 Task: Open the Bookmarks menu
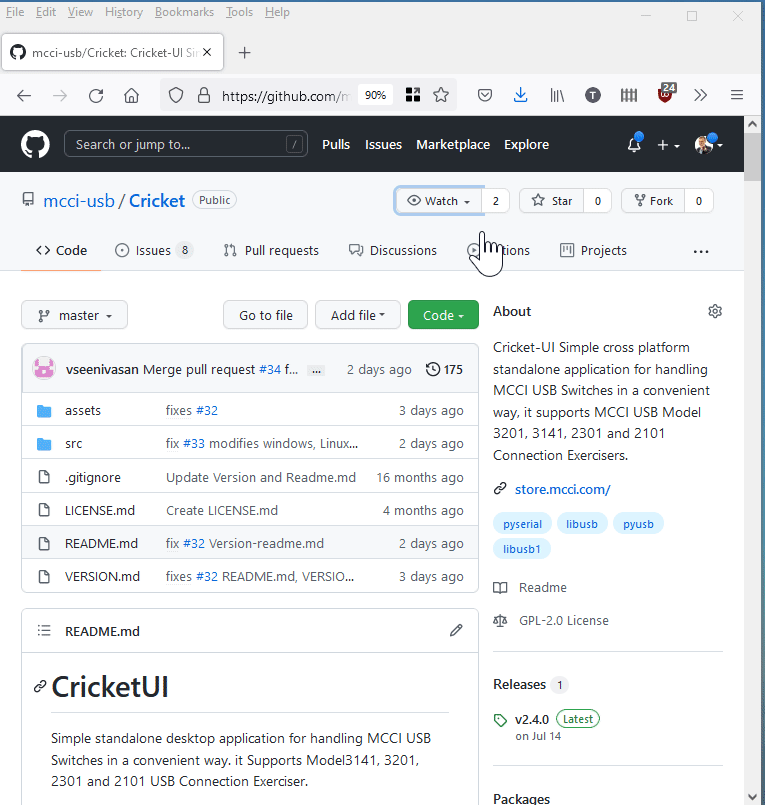tap(184, 12)
